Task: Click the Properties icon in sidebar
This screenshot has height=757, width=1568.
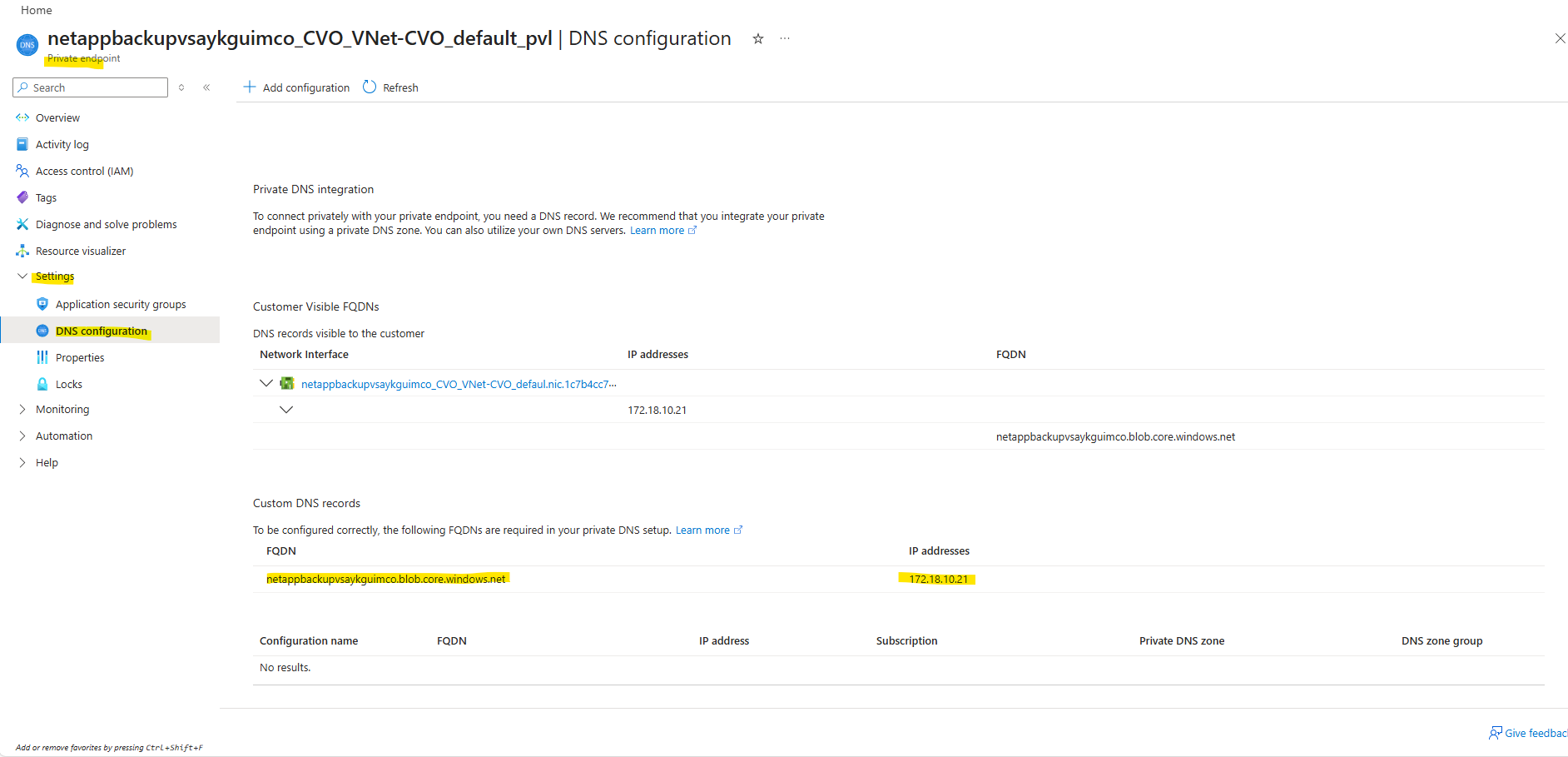Action: [42, 357]
